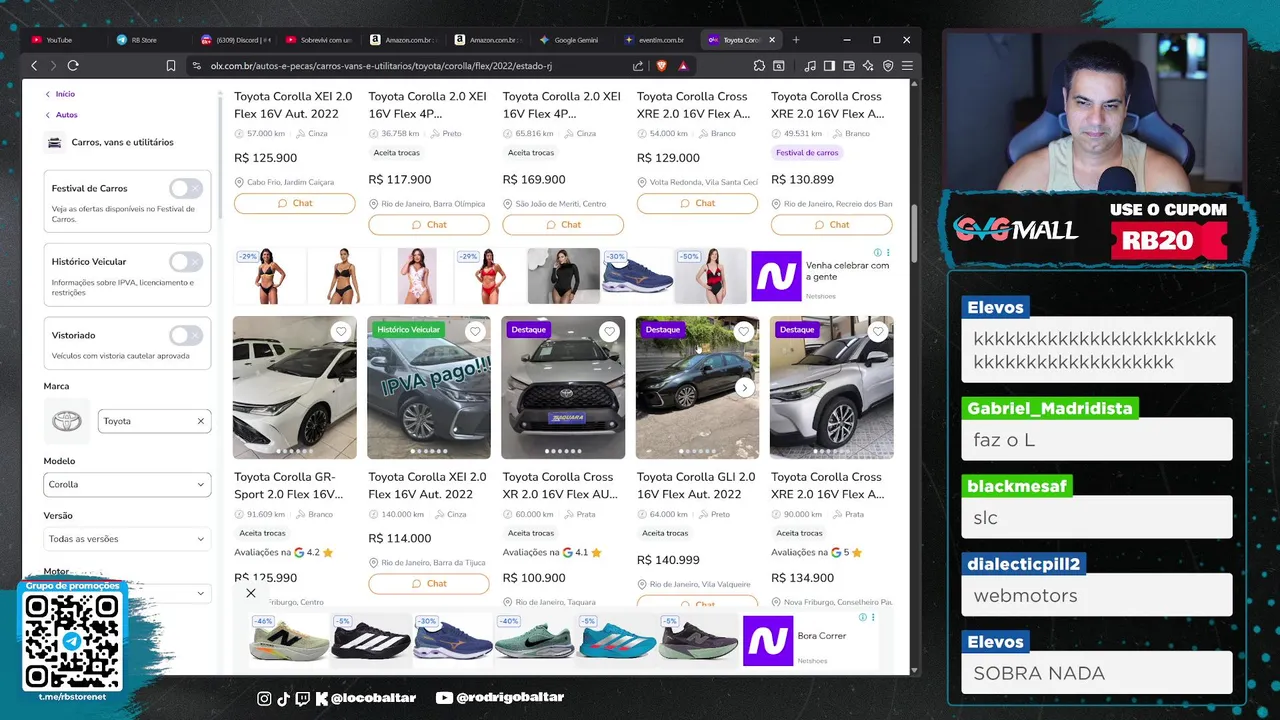Expand the Versão Todas as versões dropdown

tap(127, 539)
